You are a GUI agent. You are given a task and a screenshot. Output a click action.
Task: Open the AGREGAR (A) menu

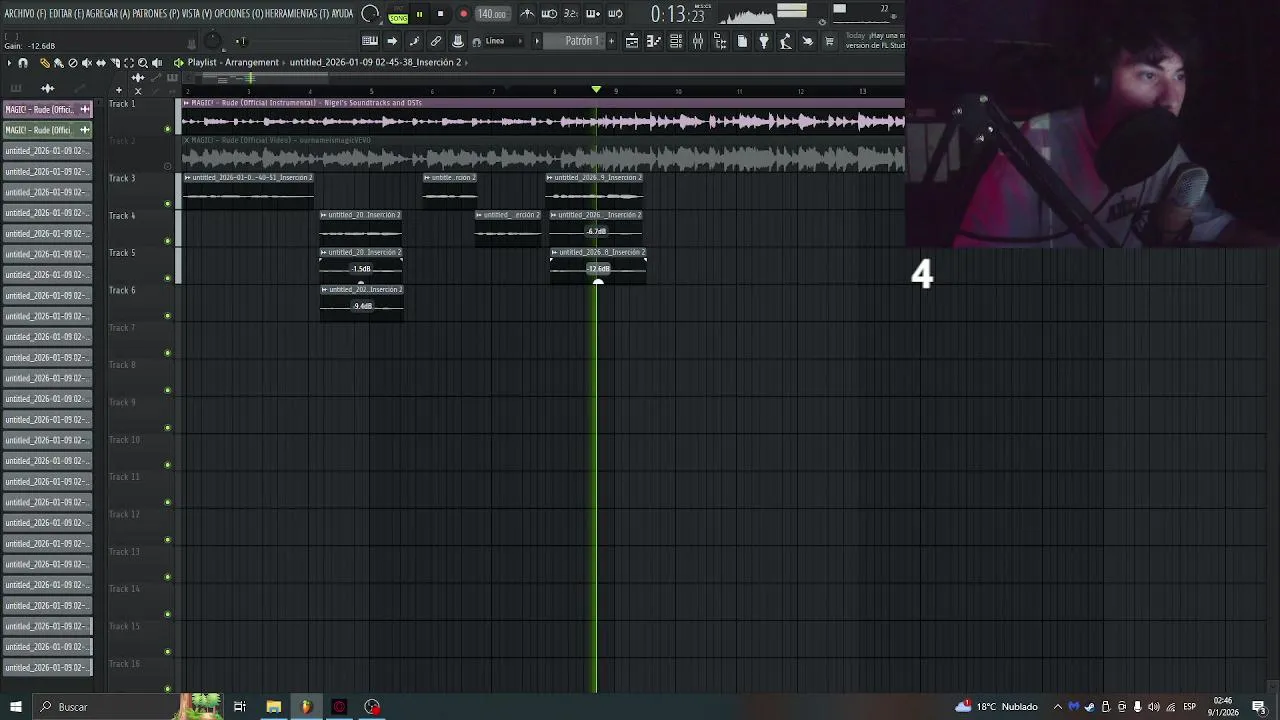tap(110, 14)
